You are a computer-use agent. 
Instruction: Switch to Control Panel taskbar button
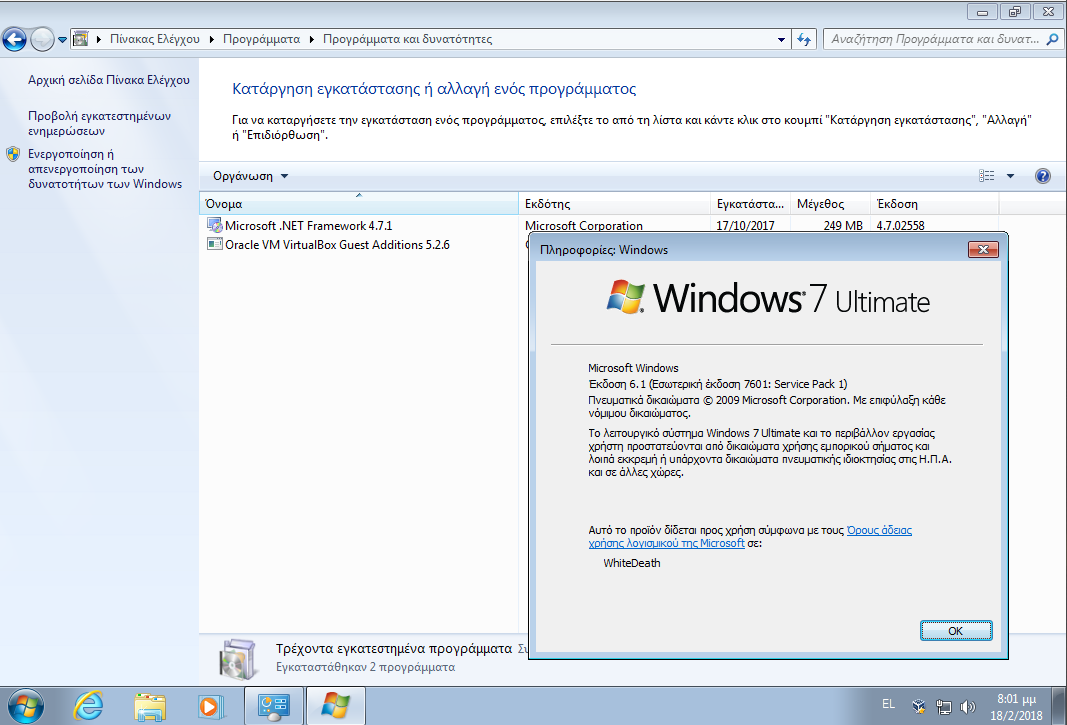[x=274, y=707]
